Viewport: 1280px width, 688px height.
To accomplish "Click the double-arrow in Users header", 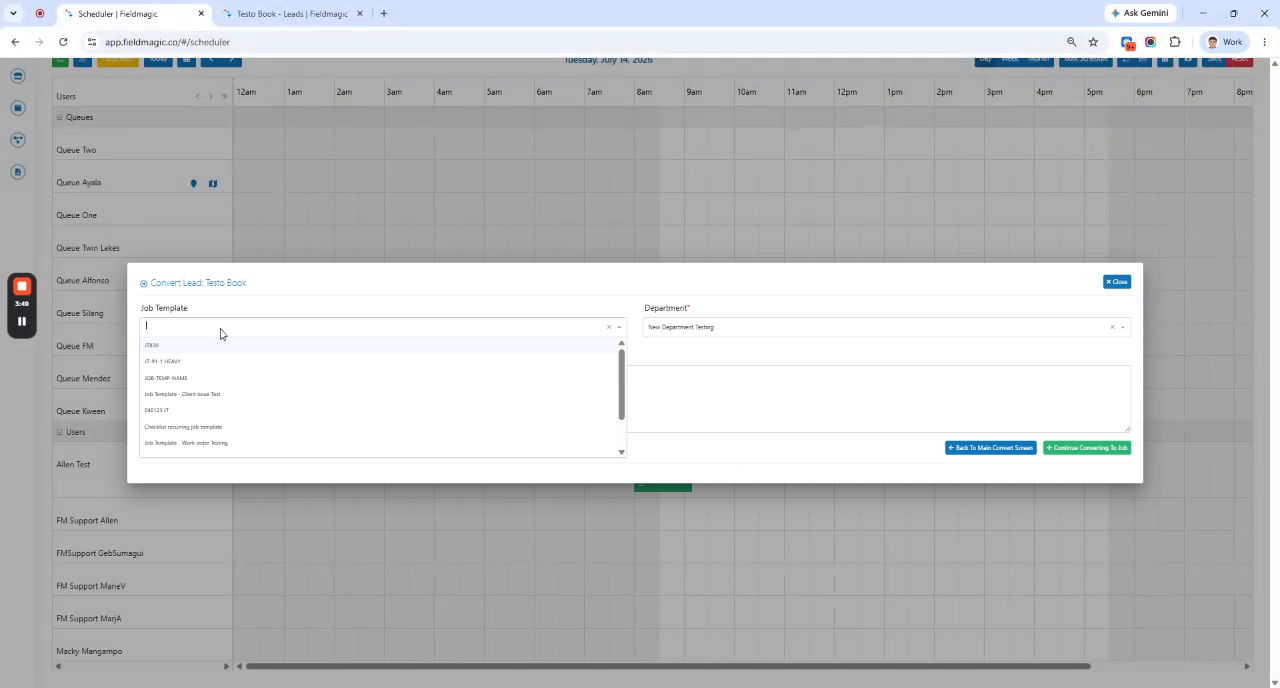I will coord(224,96).
